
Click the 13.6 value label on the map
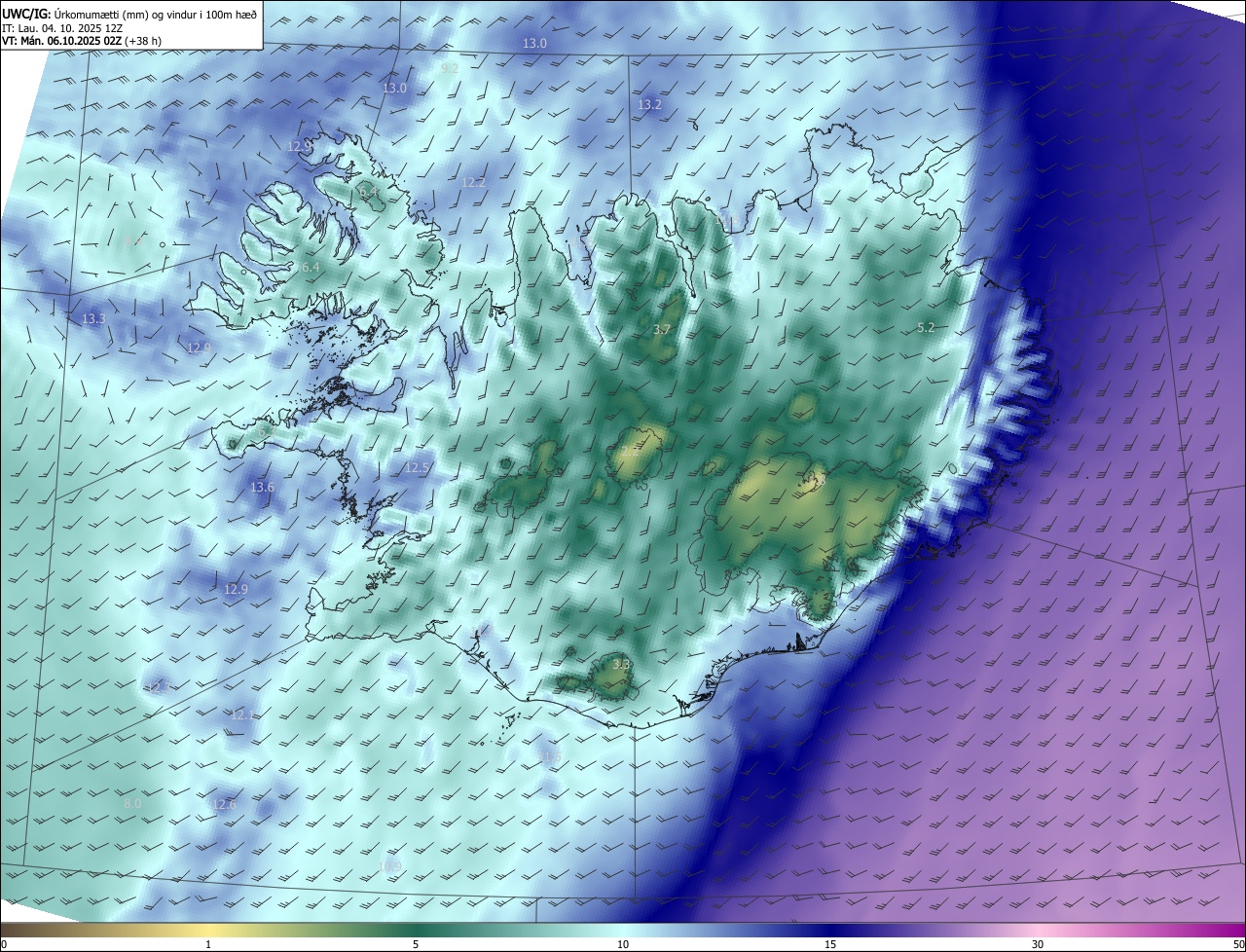(263, 487)
